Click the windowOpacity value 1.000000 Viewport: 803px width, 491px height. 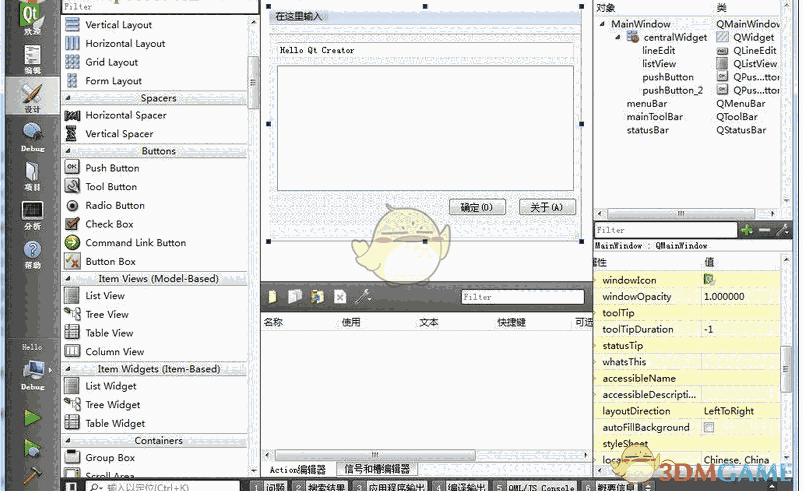(724, 296)
